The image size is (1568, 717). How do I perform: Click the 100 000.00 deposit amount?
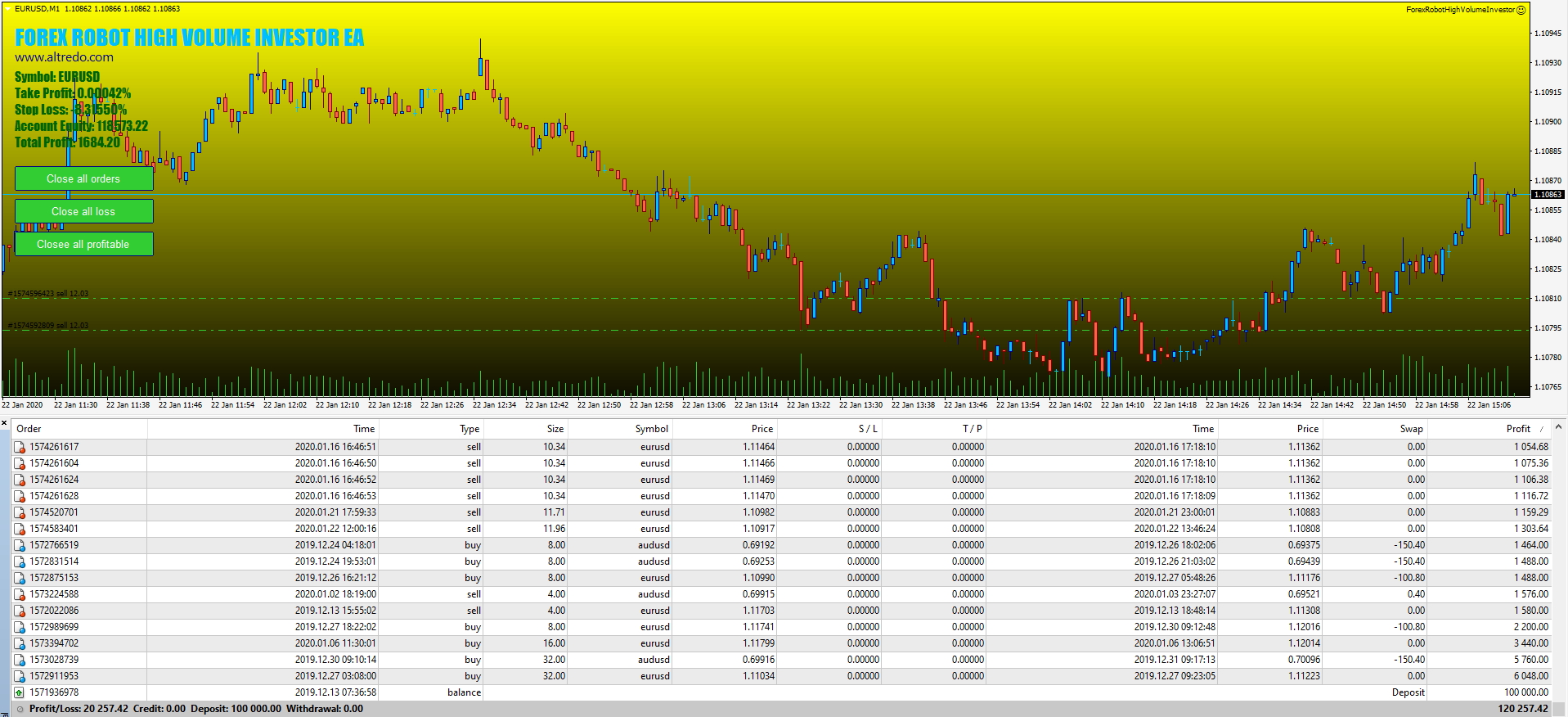coord(1526,692)
